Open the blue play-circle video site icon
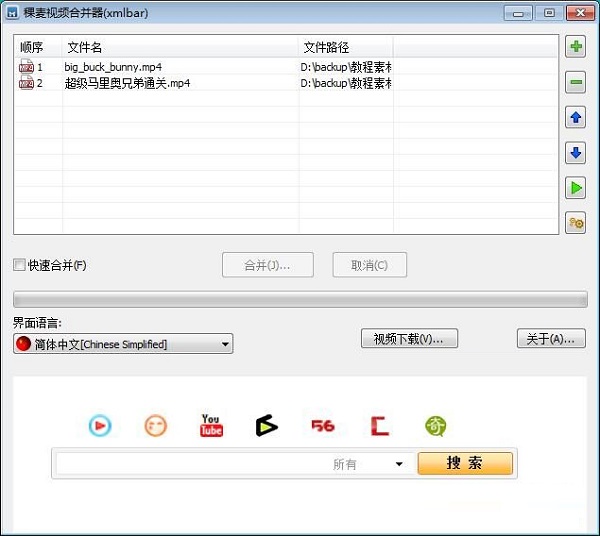Image resolution: width=600 pixels, height=536 pixels. tap(100, 425)
